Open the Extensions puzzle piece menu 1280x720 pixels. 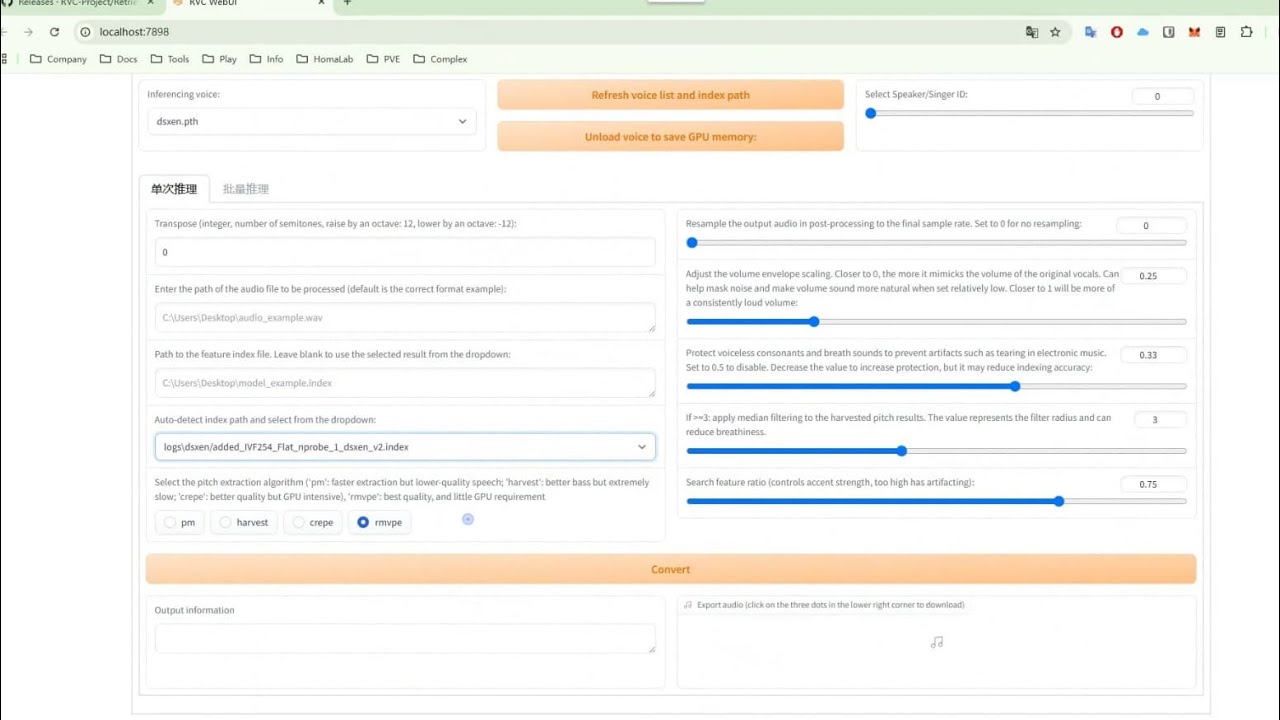[1246, 32]
